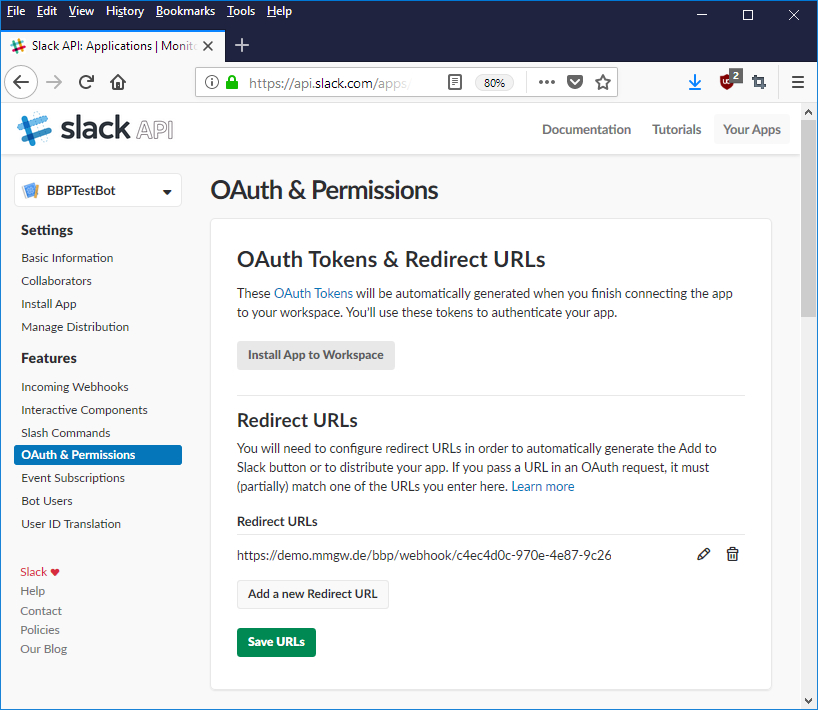Click the green secure connection padlock

232,82
